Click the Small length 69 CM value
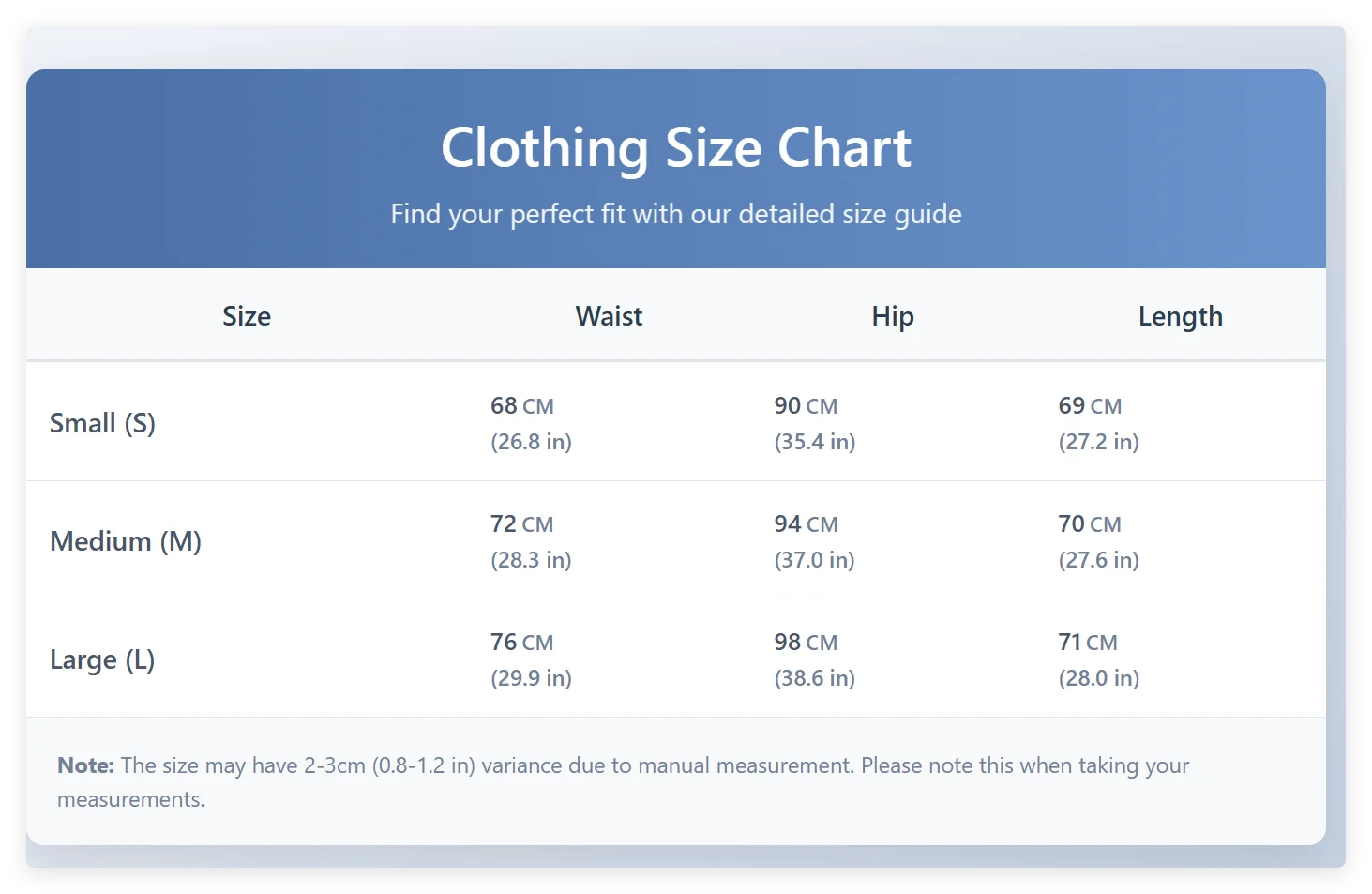Viewport: 1372px width, 894px height. click(1090, 406)
